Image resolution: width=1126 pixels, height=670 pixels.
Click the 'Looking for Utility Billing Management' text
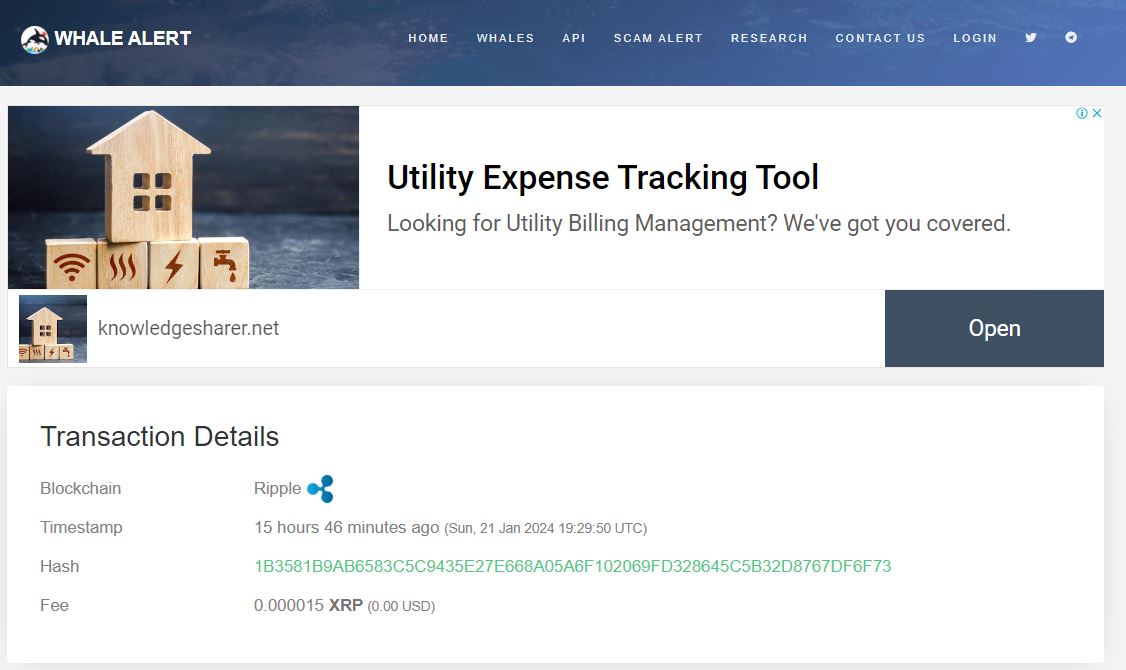tap(699, 223)
